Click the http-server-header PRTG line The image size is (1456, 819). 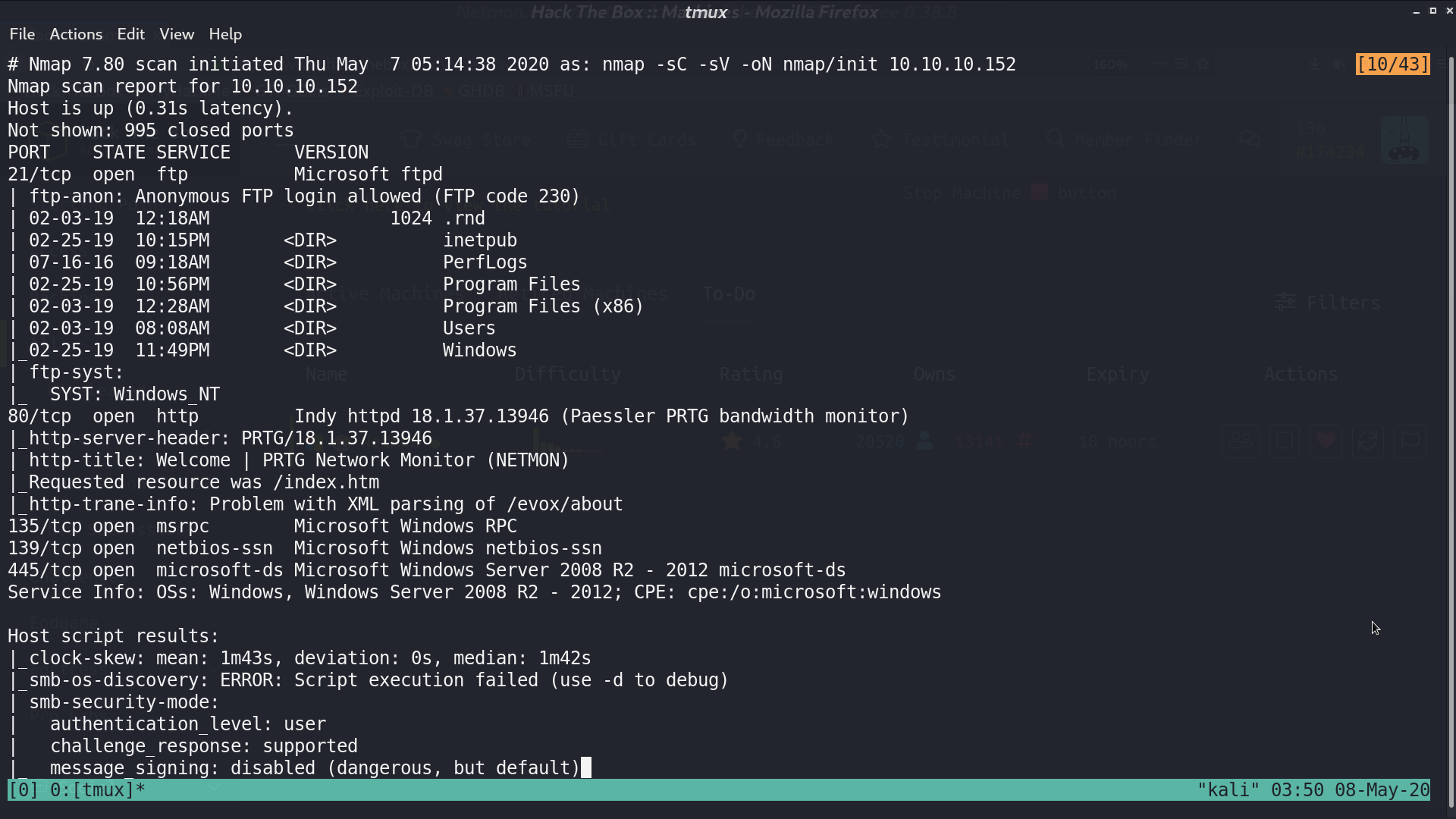[x=220, y=438]
